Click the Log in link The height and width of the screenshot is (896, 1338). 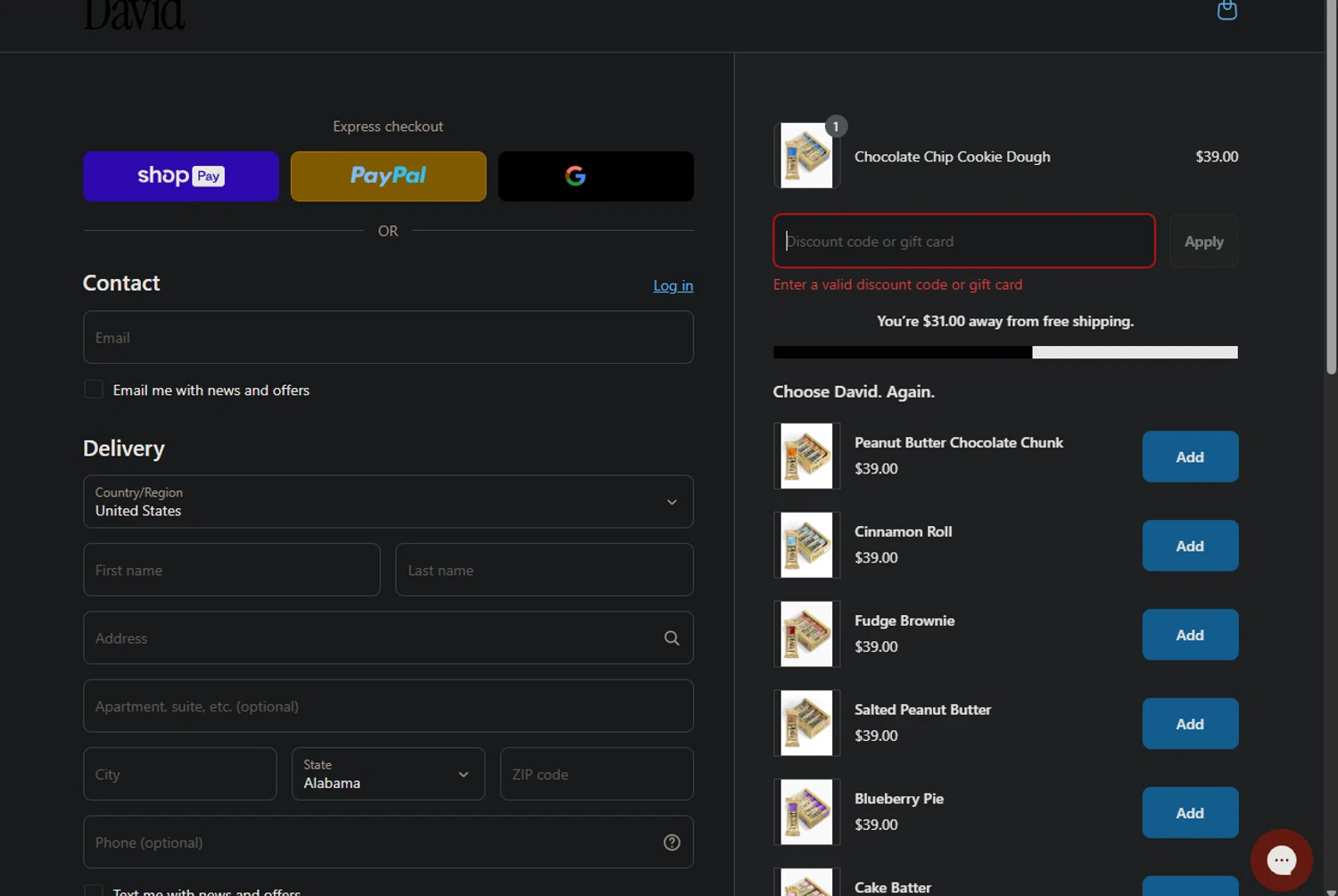tap(673, 285)
